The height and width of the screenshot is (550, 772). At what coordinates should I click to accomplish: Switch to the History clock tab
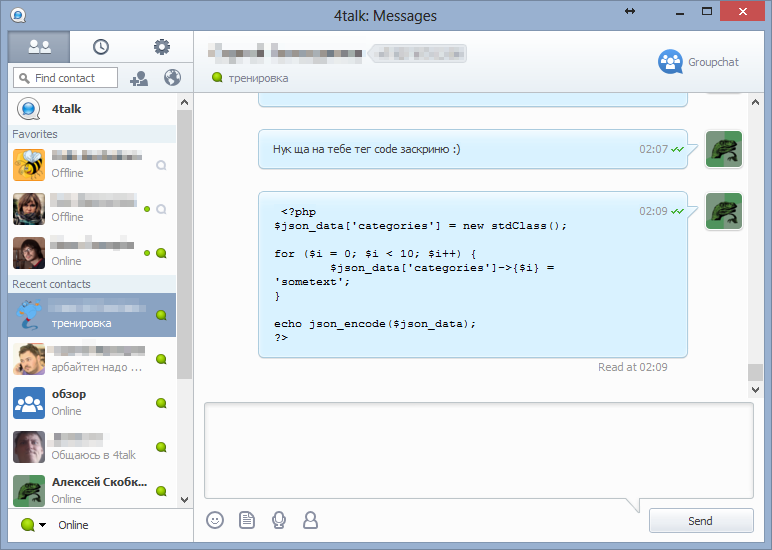100,47
